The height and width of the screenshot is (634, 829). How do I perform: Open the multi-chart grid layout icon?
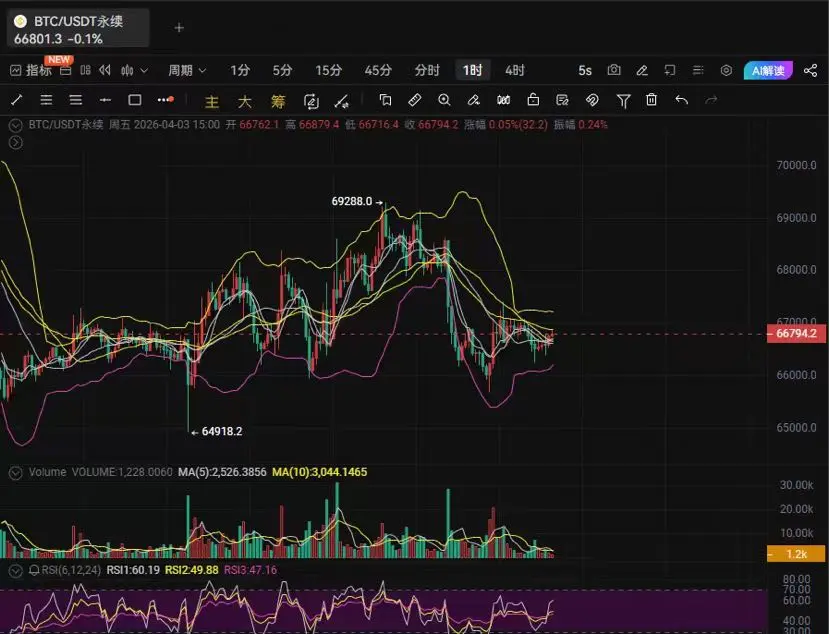click(x=85, y=70)
